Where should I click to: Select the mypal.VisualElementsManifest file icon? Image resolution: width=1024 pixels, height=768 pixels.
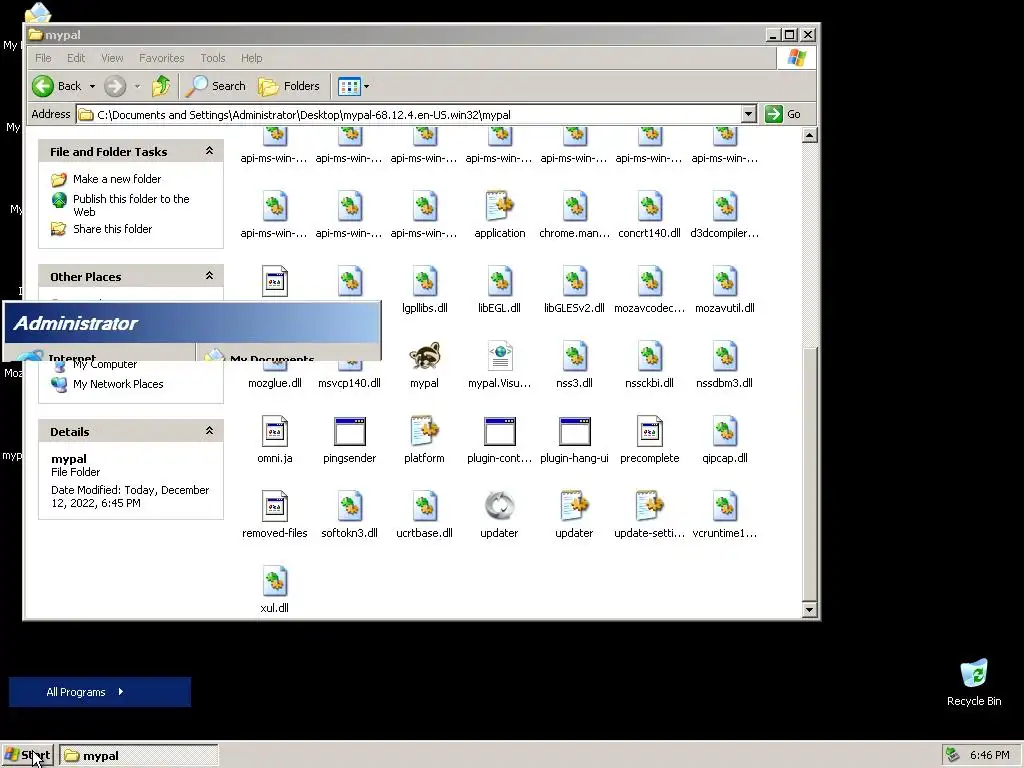point(500,357)
